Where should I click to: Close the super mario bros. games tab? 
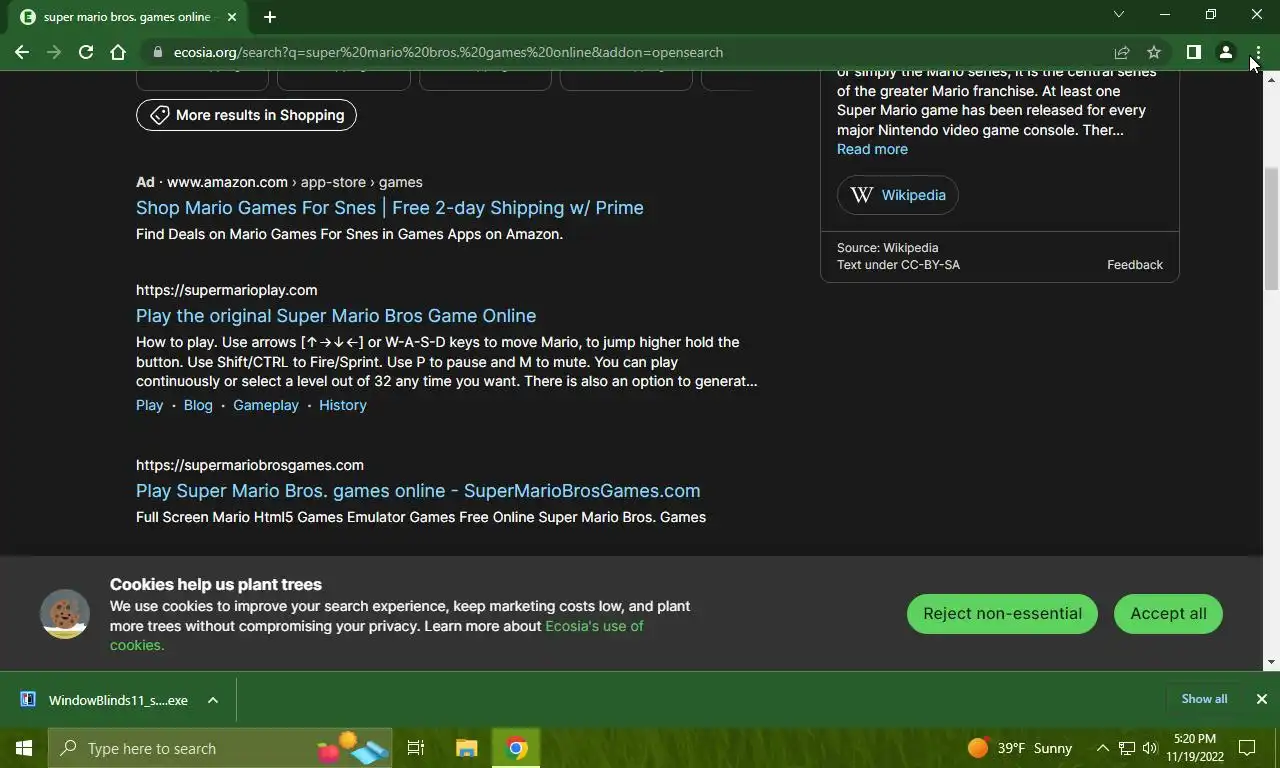(232, 17)
